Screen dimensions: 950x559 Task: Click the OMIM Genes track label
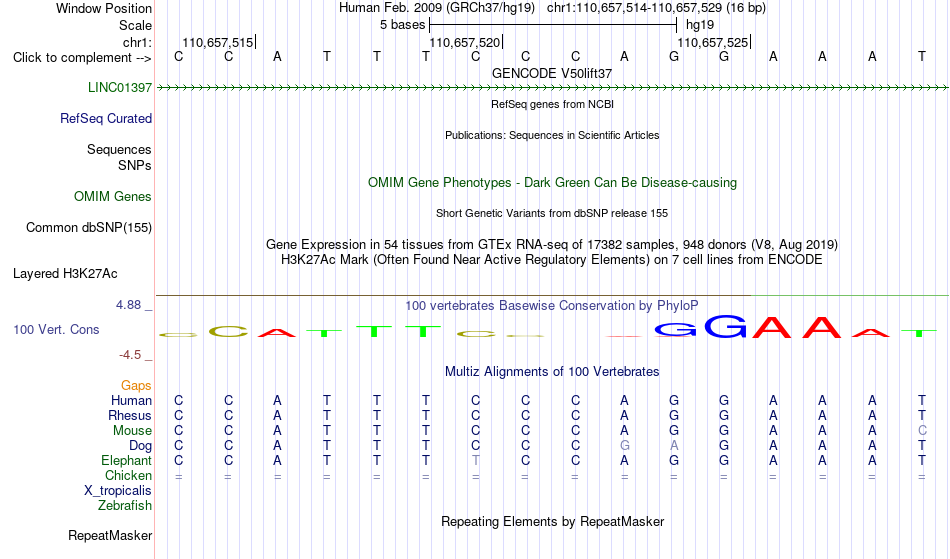click(x=113, y=196)
